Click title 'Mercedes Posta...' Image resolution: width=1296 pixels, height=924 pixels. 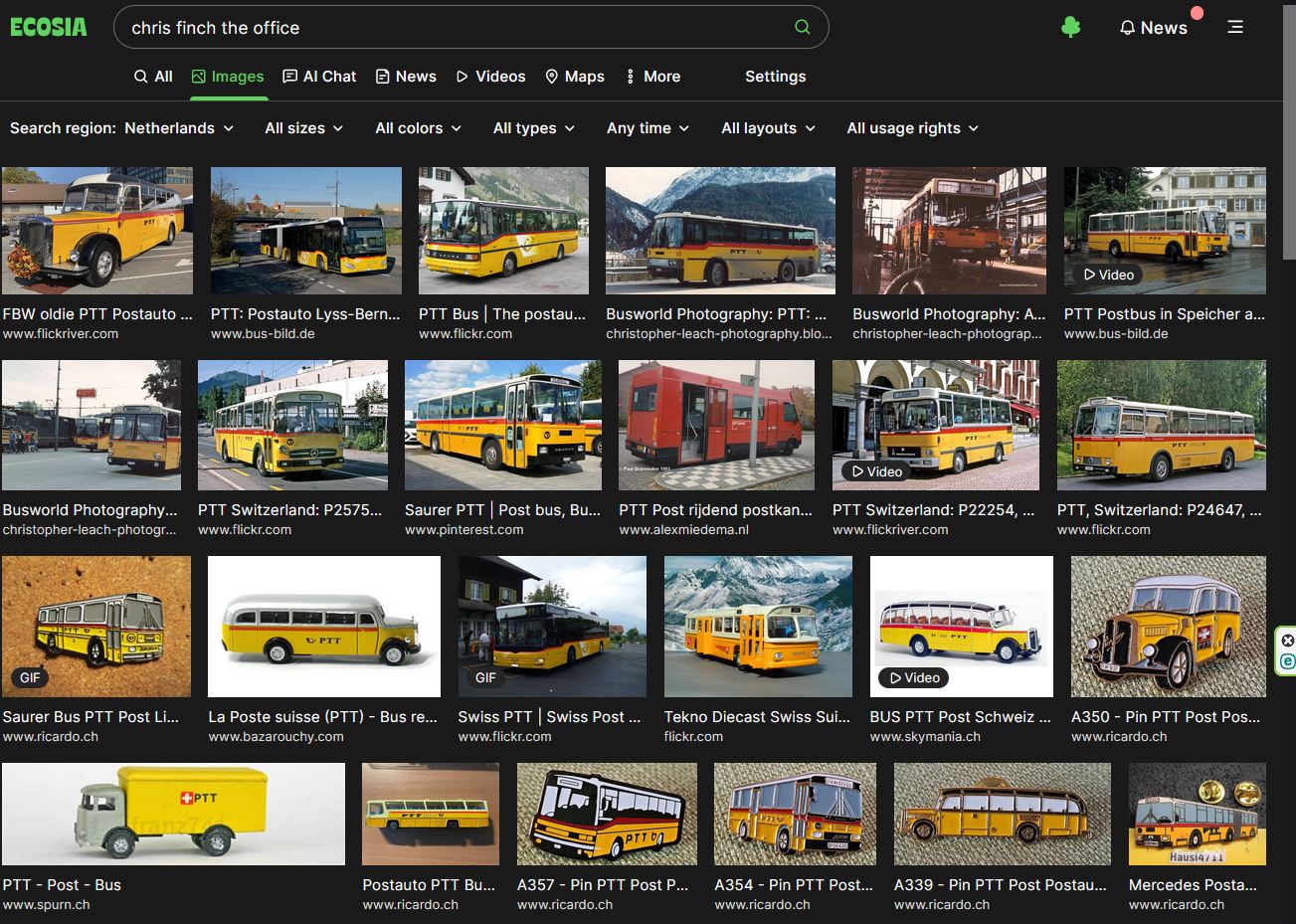click(1193, 884)
